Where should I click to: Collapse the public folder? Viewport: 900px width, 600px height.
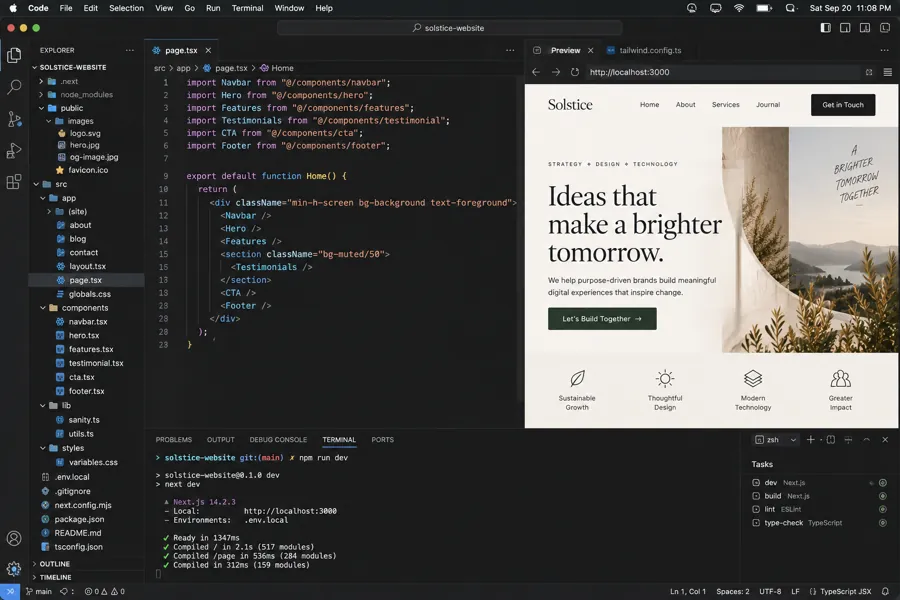point(41,108)
